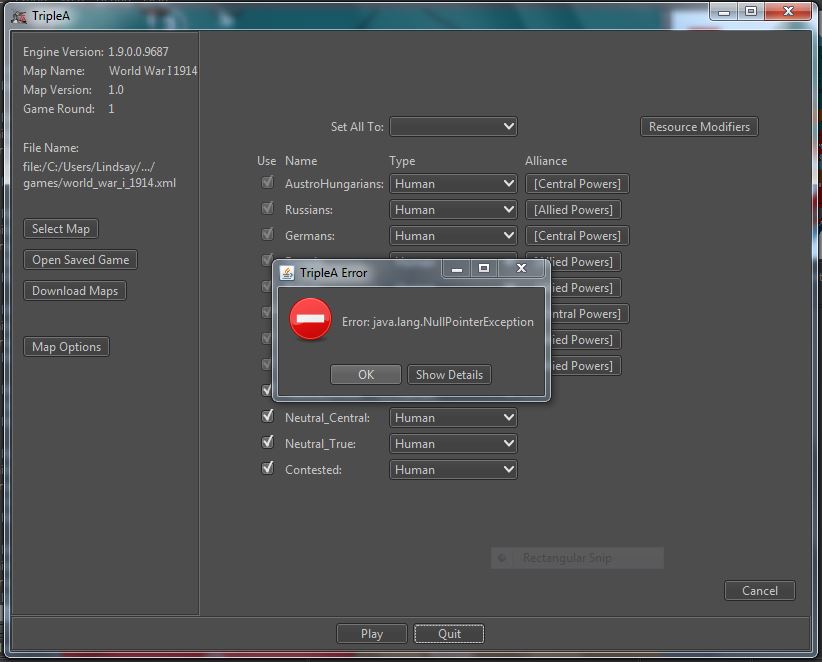822x662 pixels.
Task: Open Map Options
Action: point(67,347)
